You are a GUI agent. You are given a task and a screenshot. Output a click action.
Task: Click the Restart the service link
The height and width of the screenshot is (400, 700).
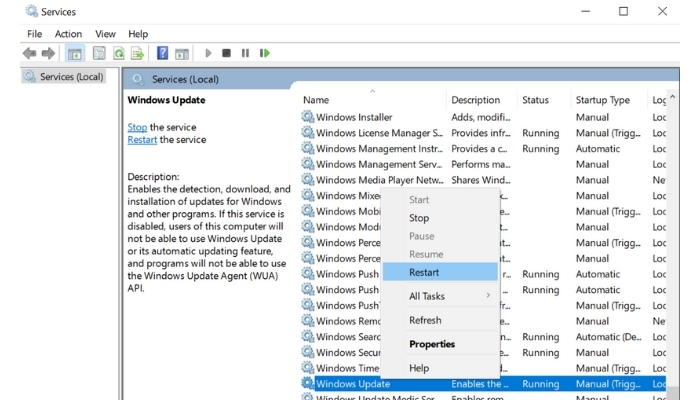[142, 140]
